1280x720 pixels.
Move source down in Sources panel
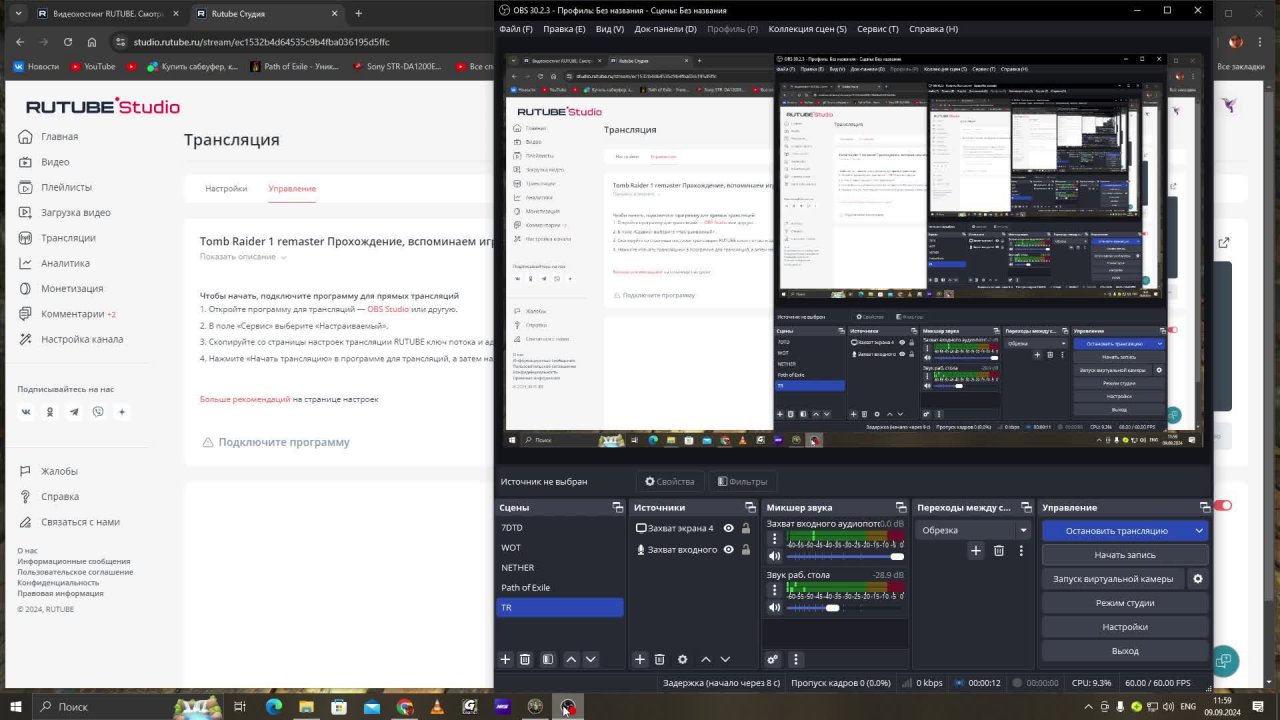tap(725, 659)
